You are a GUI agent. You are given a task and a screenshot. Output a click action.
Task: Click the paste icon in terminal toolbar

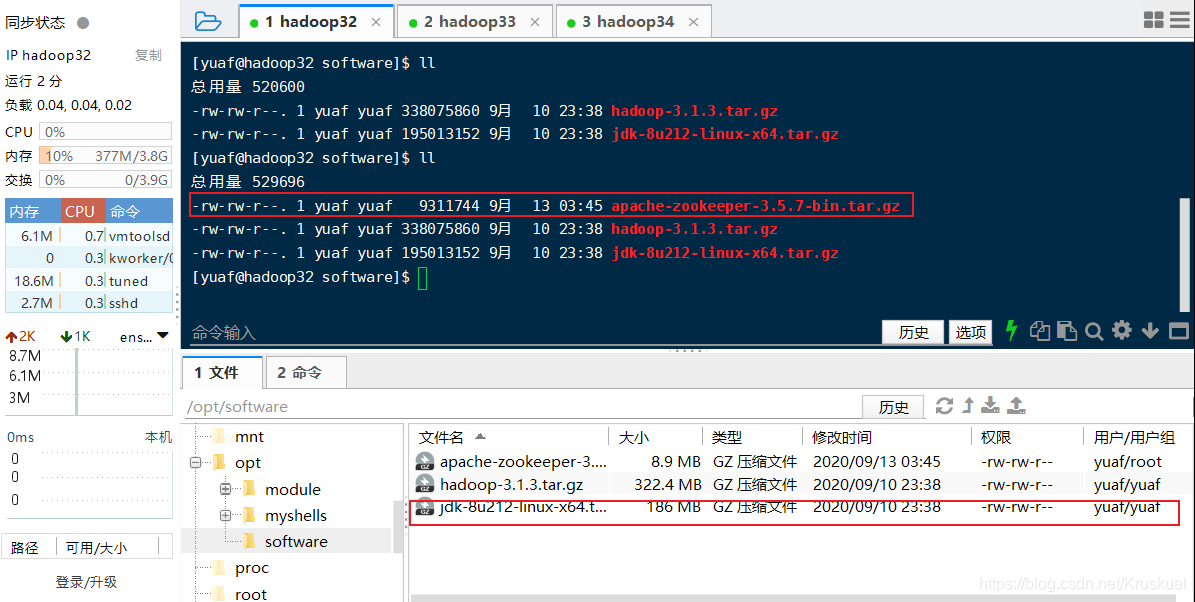click(1067, 331)
